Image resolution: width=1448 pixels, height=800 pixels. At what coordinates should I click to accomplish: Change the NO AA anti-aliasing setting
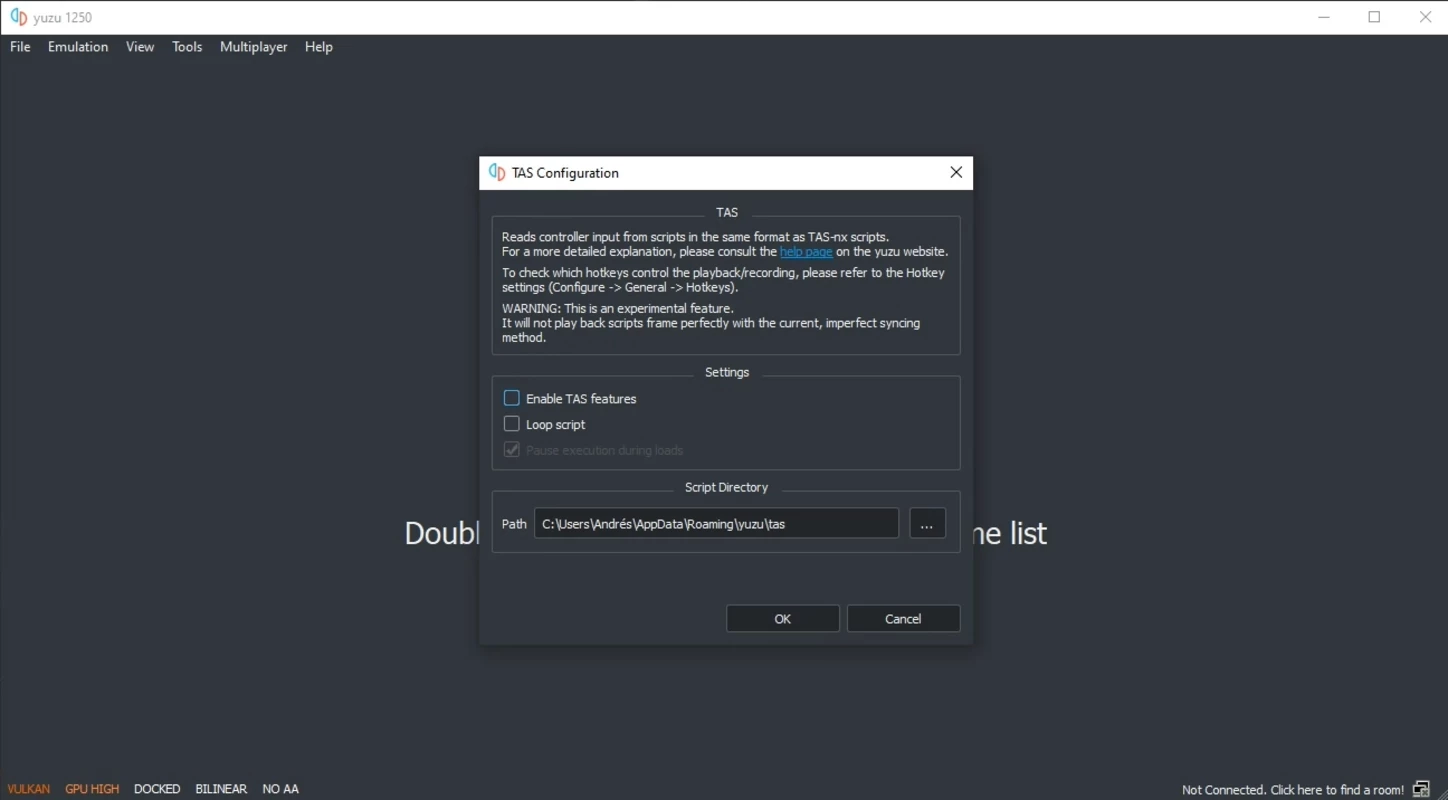(x=281, y=789)
